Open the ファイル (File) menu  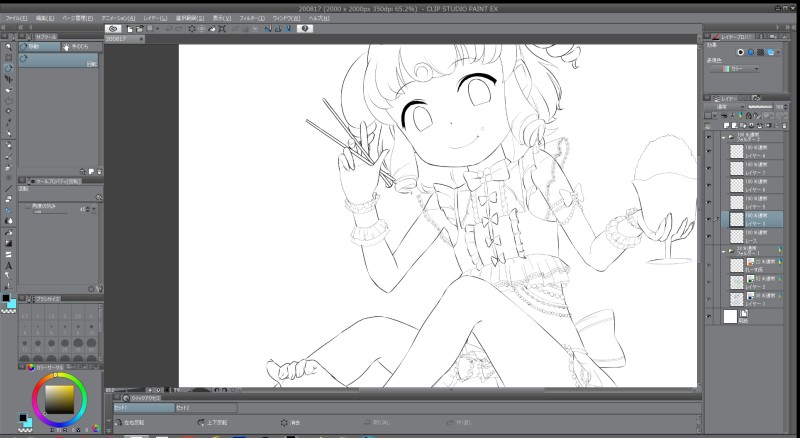(16, 18)
